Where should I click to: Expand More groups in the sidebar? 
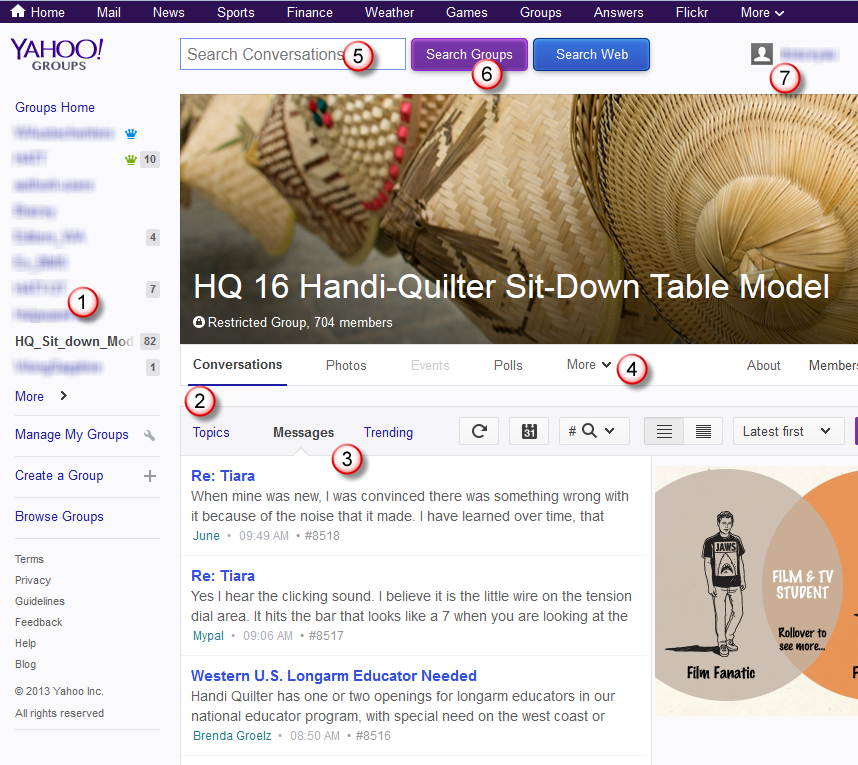(41, 396)
